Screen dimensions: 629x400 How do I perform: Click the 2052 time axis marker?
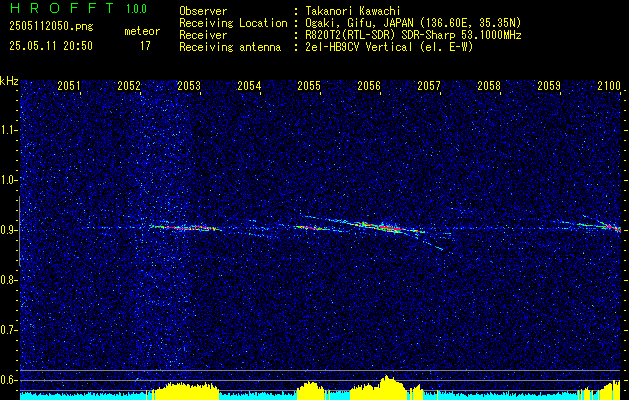[x=129, y=86]
